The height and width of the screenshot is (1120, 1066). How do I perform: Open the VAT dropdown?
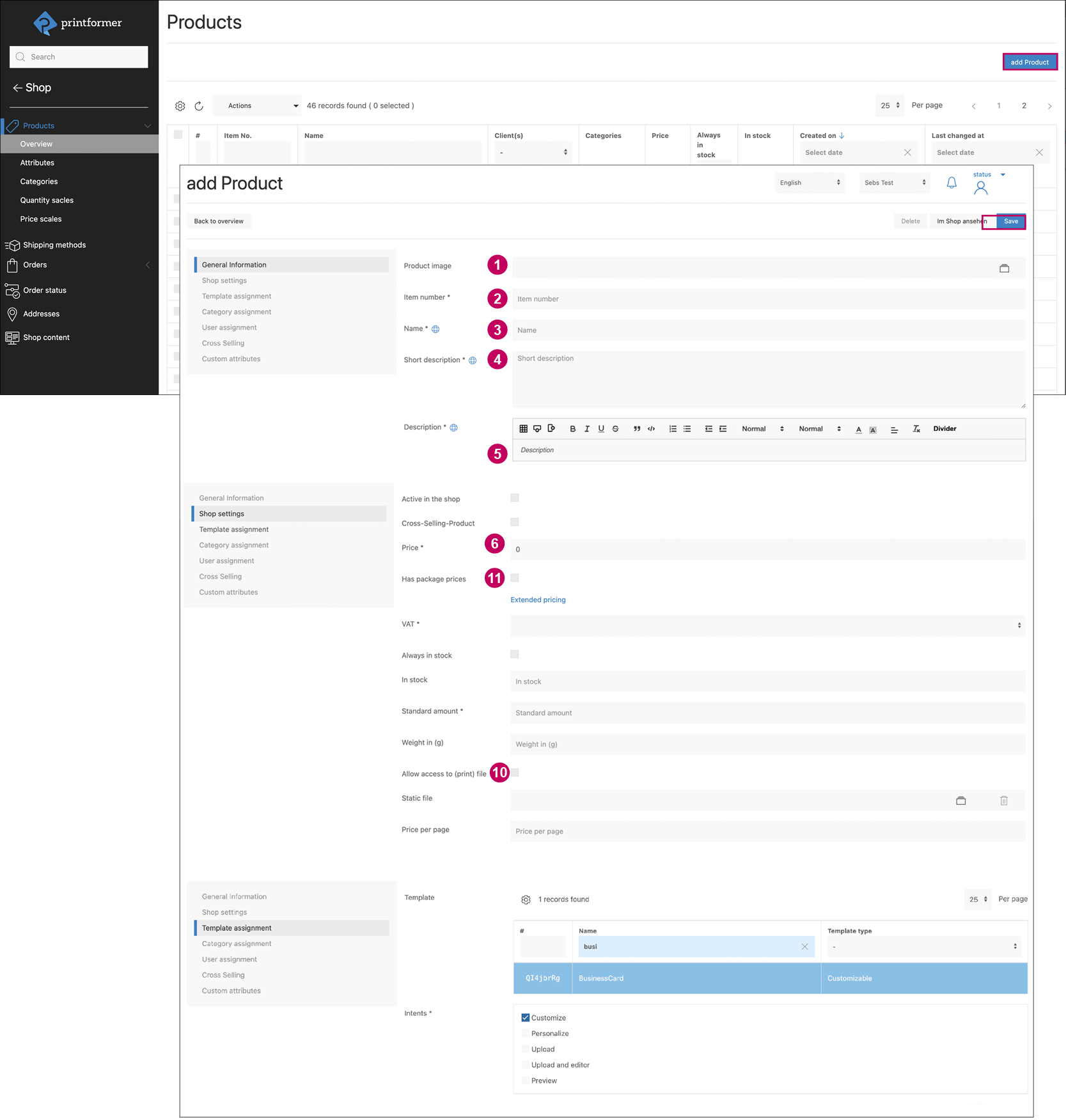(767, 625)
